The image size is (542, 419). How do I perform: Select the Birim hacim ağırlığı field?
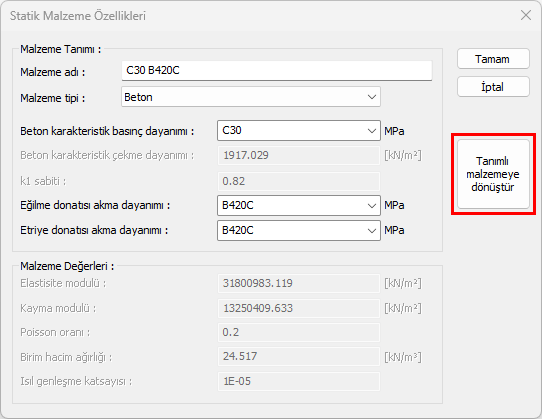pos(299,356)
